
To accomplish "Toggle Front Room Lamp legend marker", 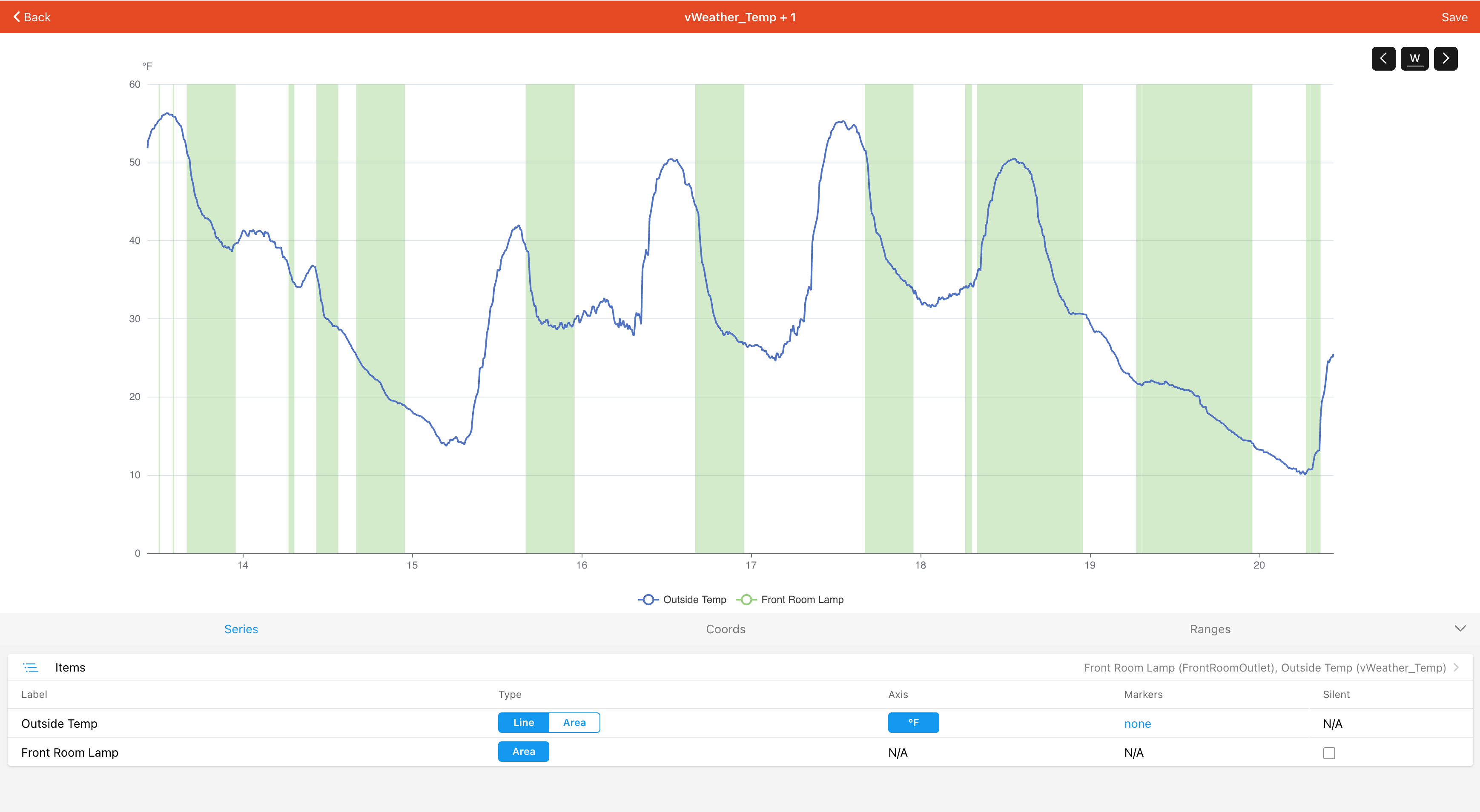I will tap(746, 600).
